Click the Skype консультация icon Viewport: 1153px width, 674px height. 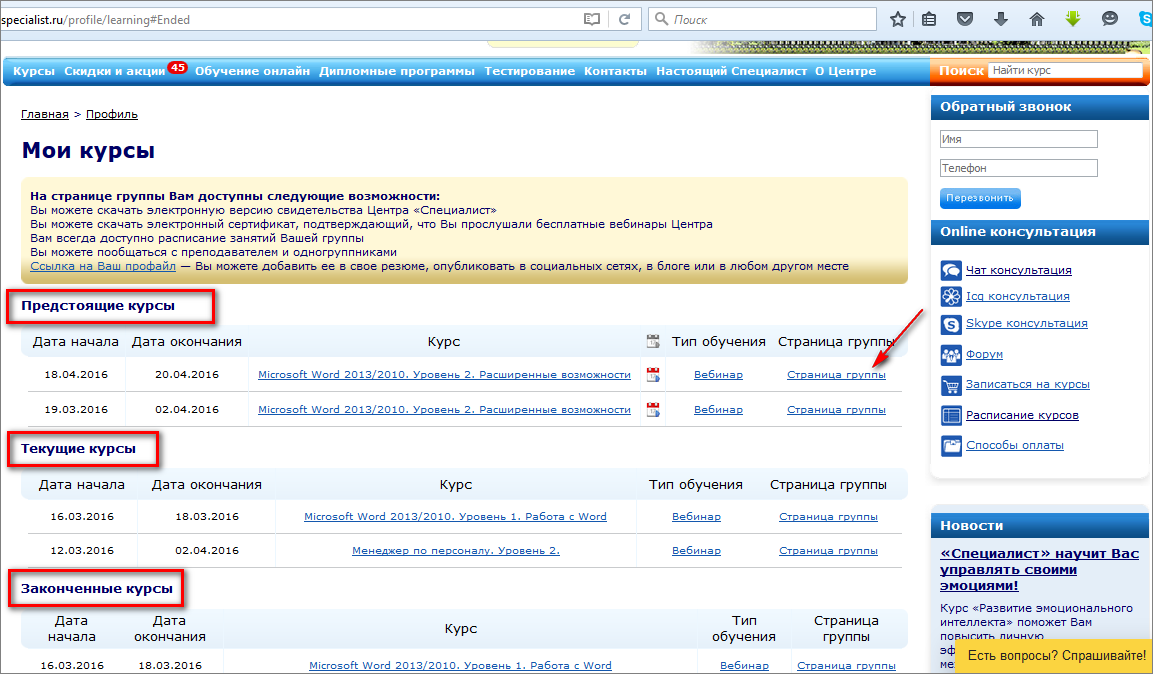[x=951, y=323]
